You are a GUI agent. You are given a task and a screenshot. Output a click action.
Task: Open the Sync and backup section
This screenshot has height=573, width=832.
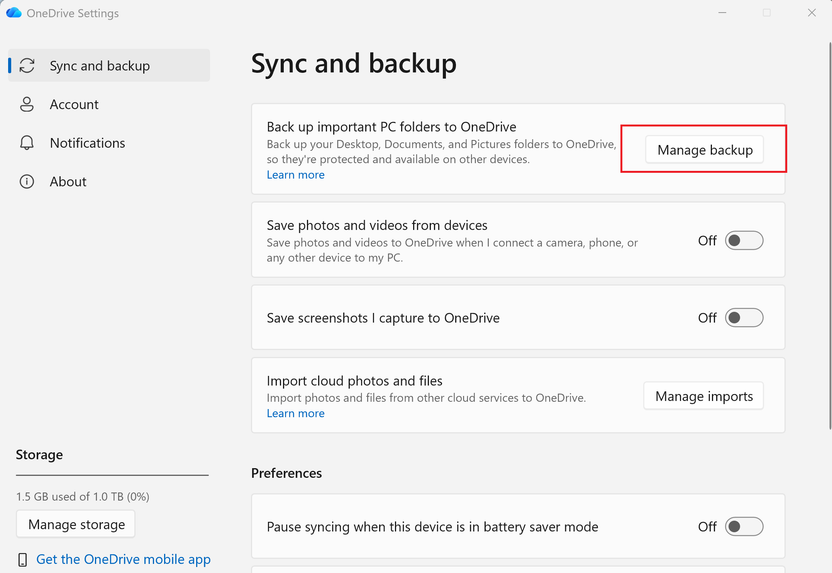click(109, 66)
